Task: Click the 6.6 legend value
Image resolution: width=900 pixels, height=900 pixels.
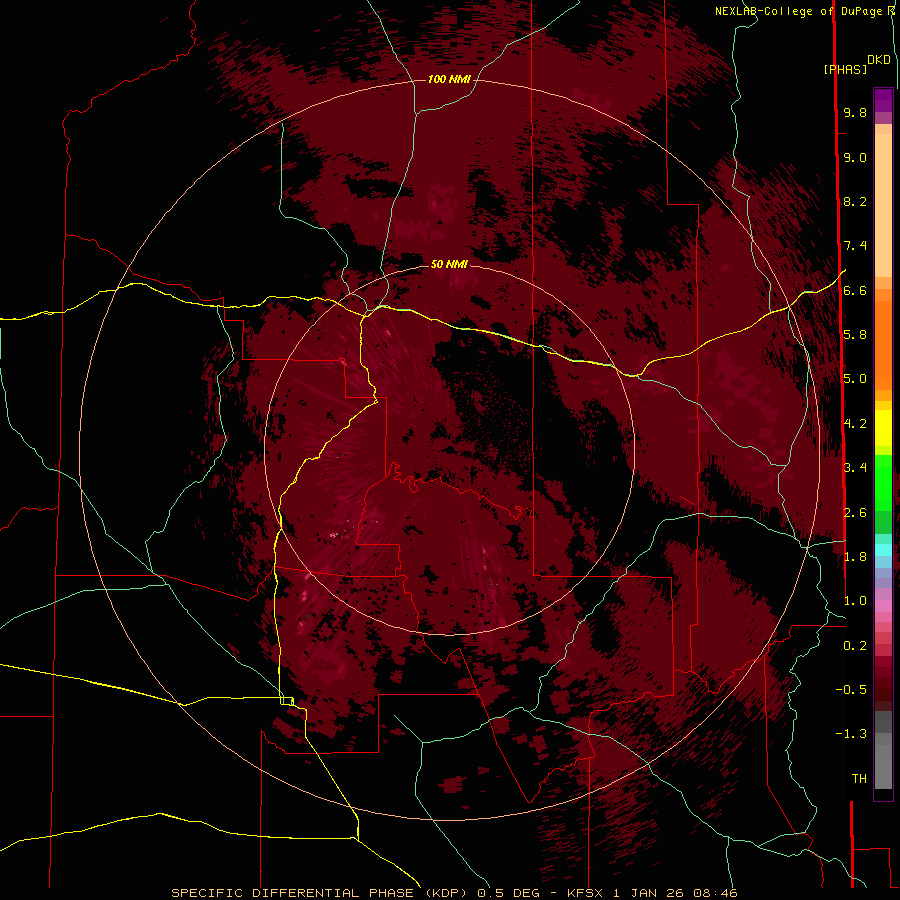Action: point(855,290)
